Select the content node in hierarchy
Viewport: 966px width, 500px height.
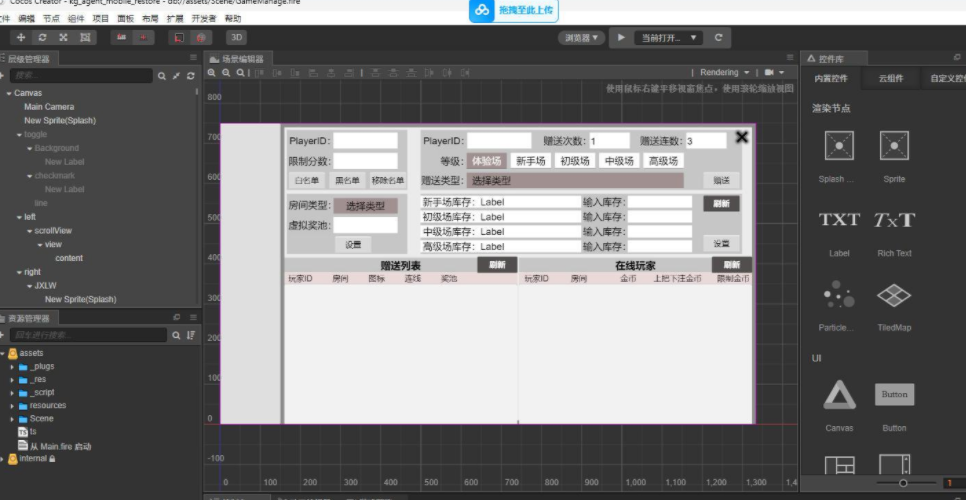pos(68,258)
